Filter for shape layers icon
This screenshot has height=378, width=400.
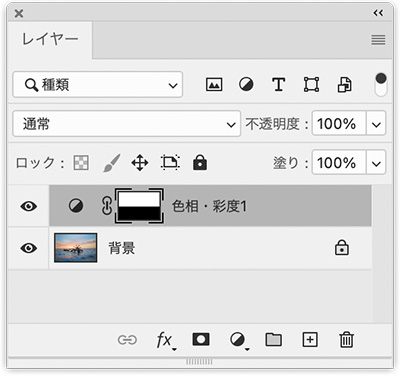click(x=311, y=85)
